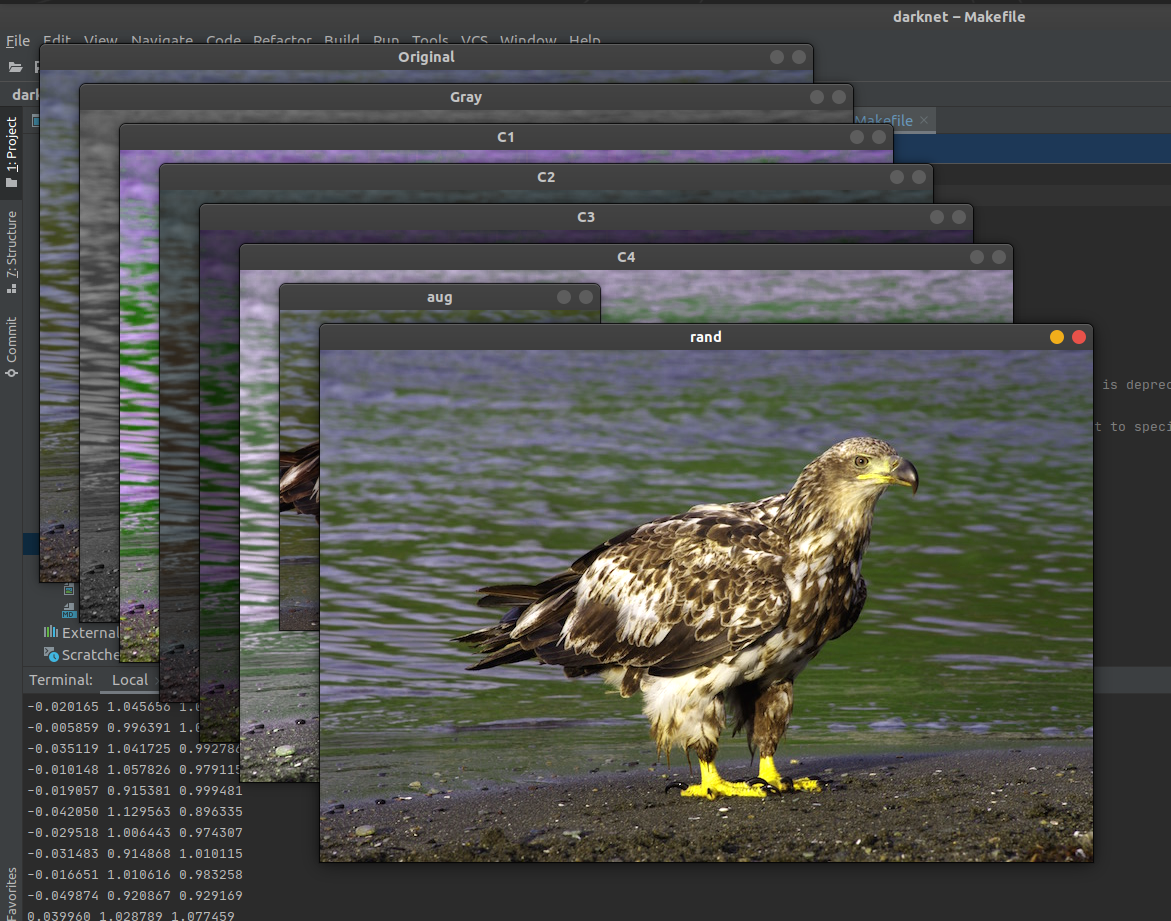The width and height of the screenshot is (1171, 921).
Task: Click the Structure sidebar icon
Action: (x=11, y=288)
